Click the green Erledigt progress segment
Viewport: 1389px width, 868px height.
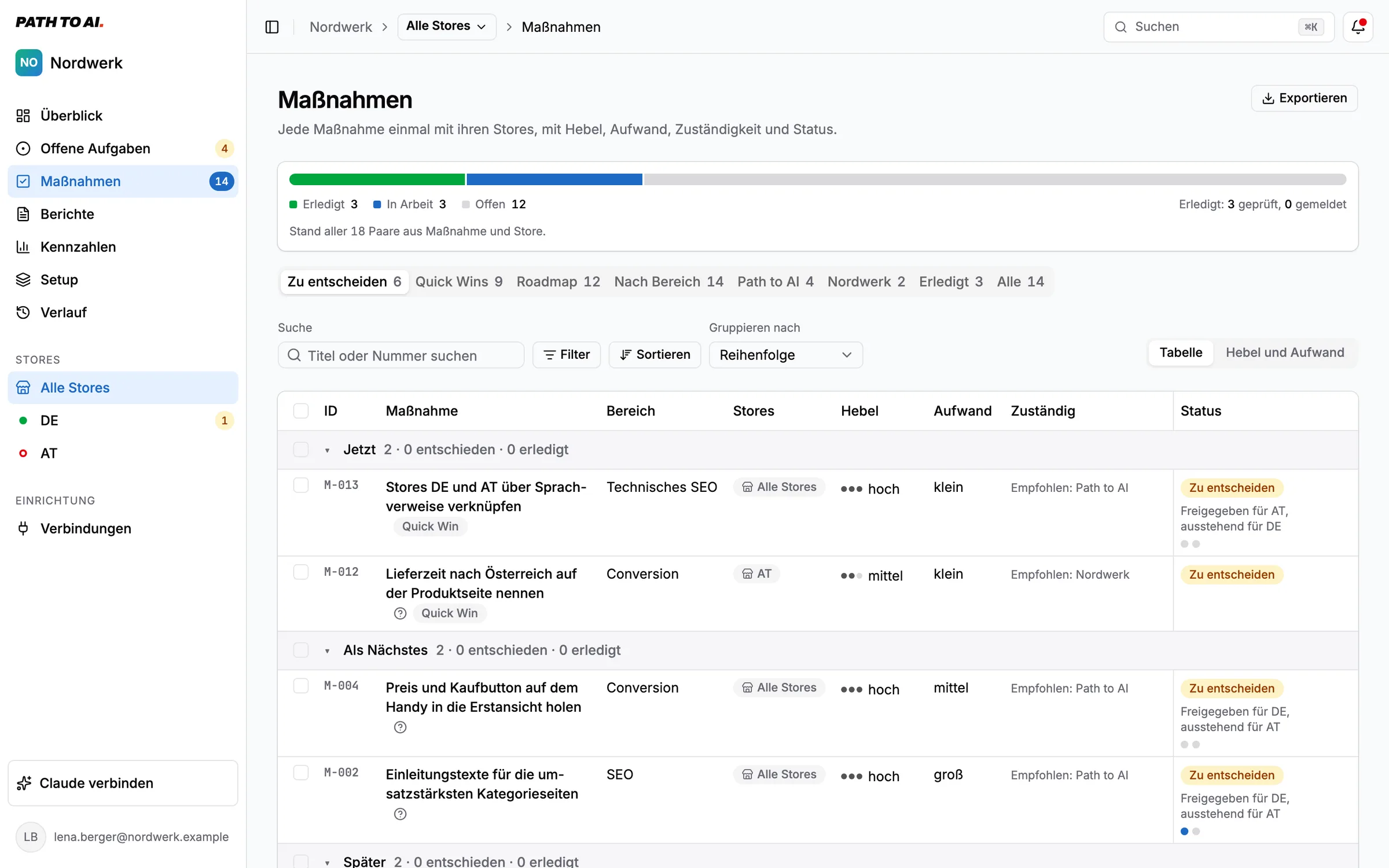(x=377, y=179)
